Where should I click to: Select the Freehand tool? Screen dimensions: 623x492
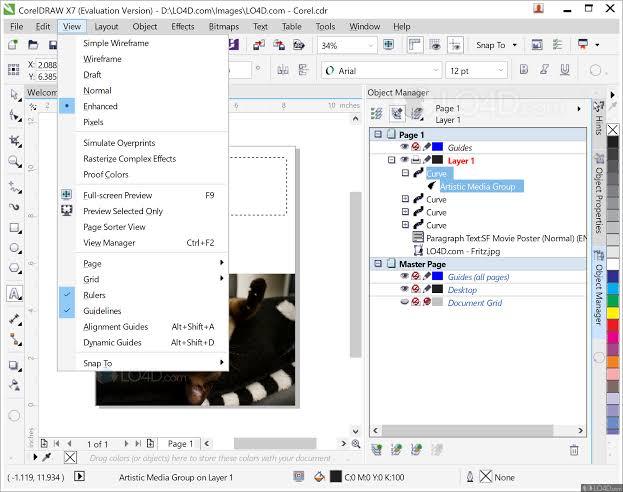click(x=15, y=187)
